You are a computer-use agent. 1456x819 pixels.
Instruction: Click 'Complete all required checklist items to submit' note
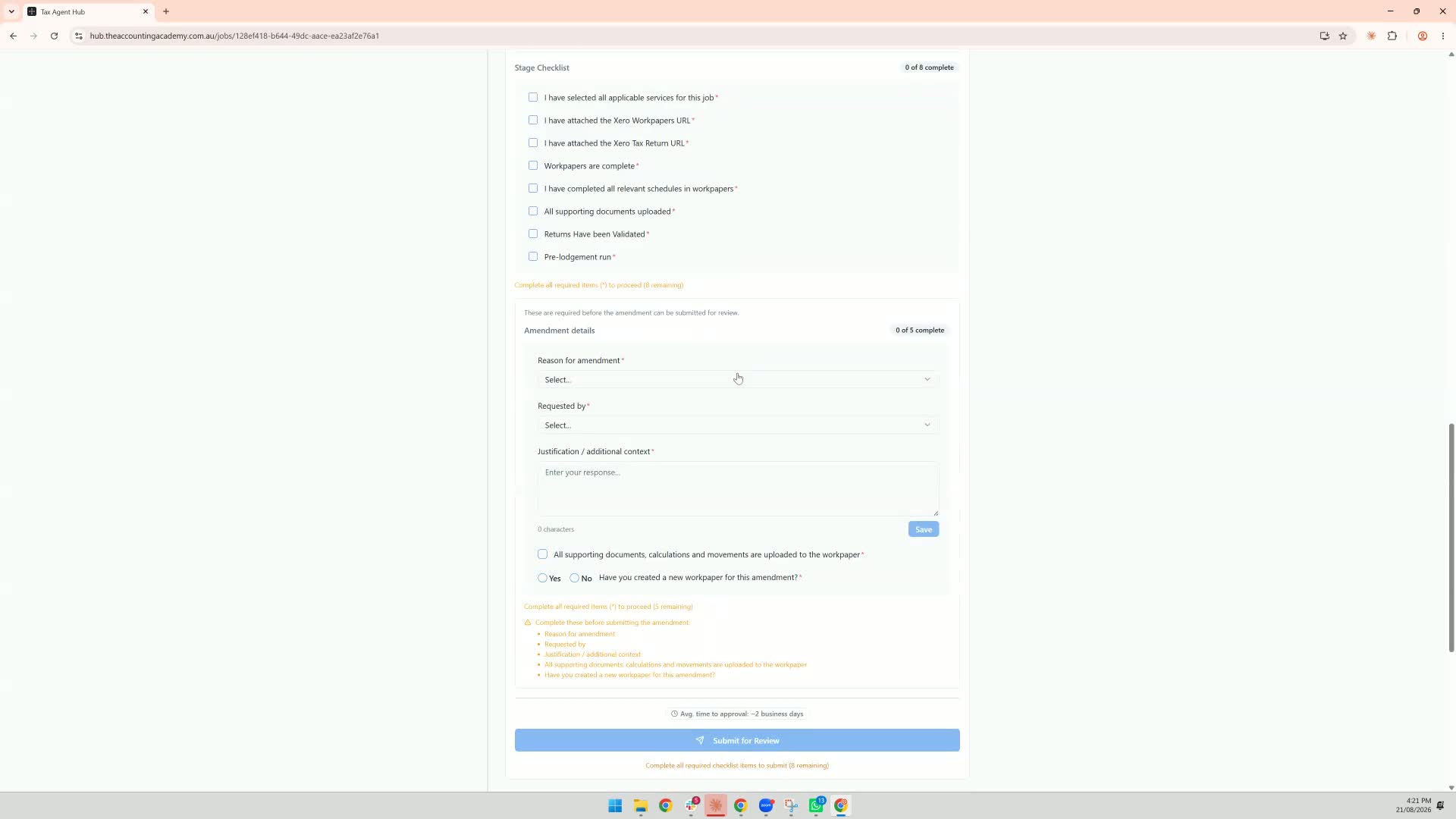click(737, 765)
